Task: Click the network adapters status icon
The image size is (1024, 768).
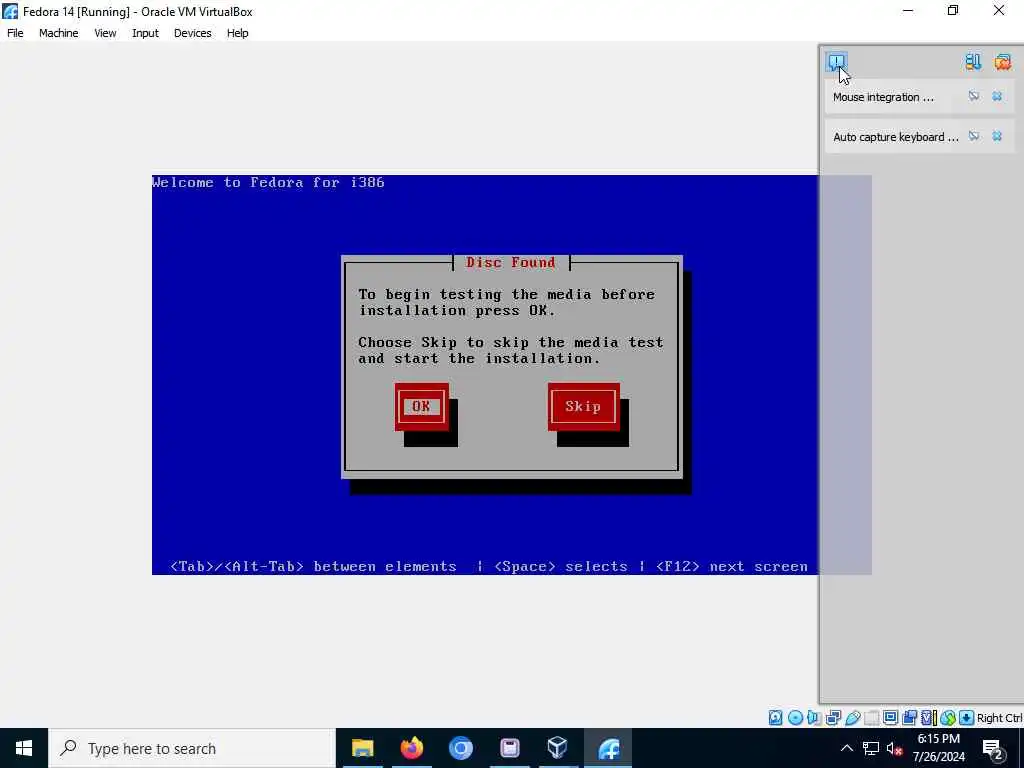Action: click(x=833, y=718)
